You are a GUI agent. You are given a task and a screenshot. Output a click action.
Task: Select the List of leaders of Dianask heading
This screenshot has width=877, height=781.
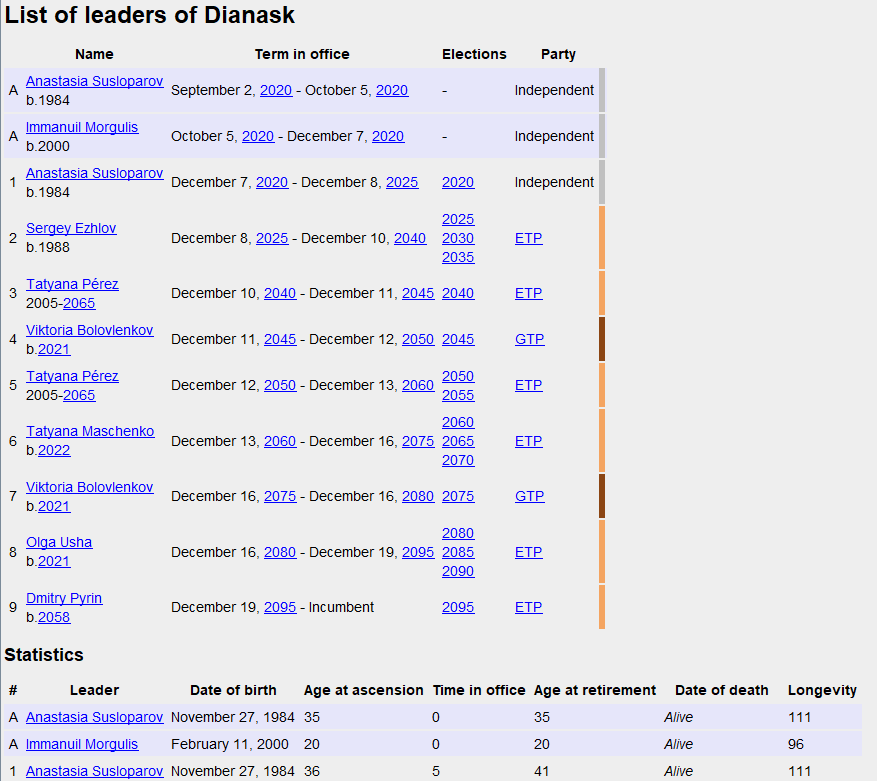(149, 15)
